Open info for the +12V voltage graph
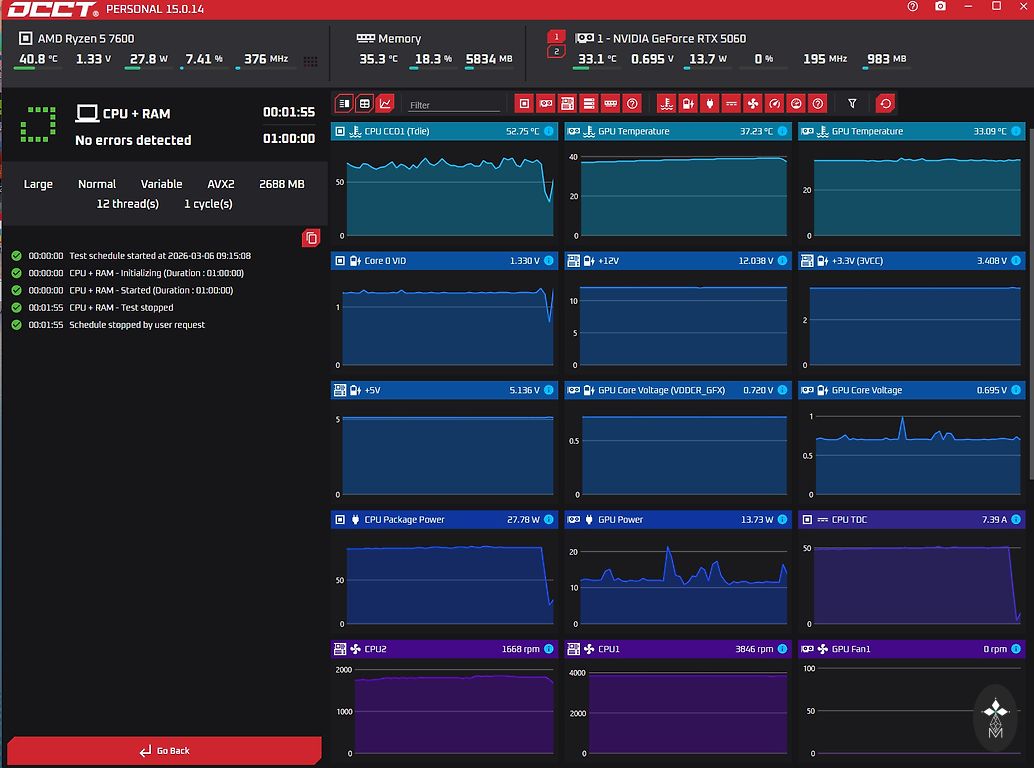1034x768 pixels. [782, 261]
